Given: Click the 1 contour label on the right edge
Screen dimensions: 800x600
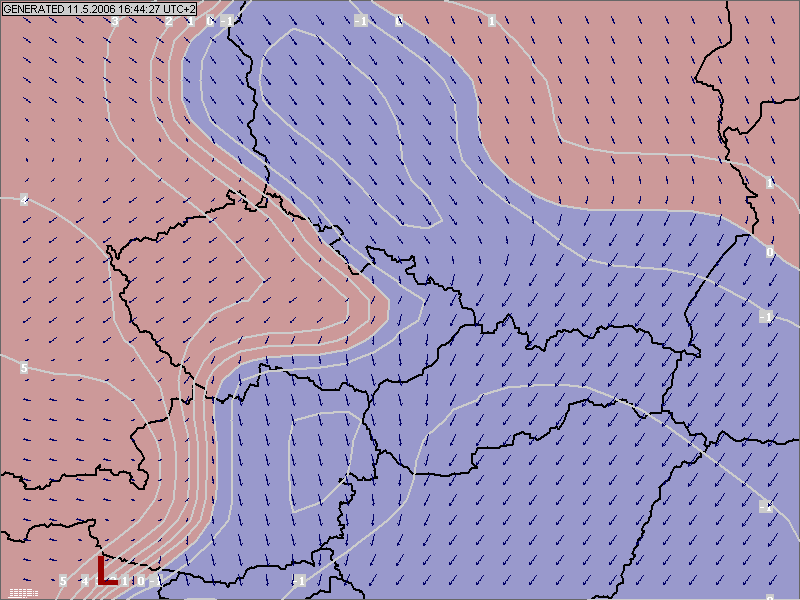Looking at the screenshot, I should [769, 183].
